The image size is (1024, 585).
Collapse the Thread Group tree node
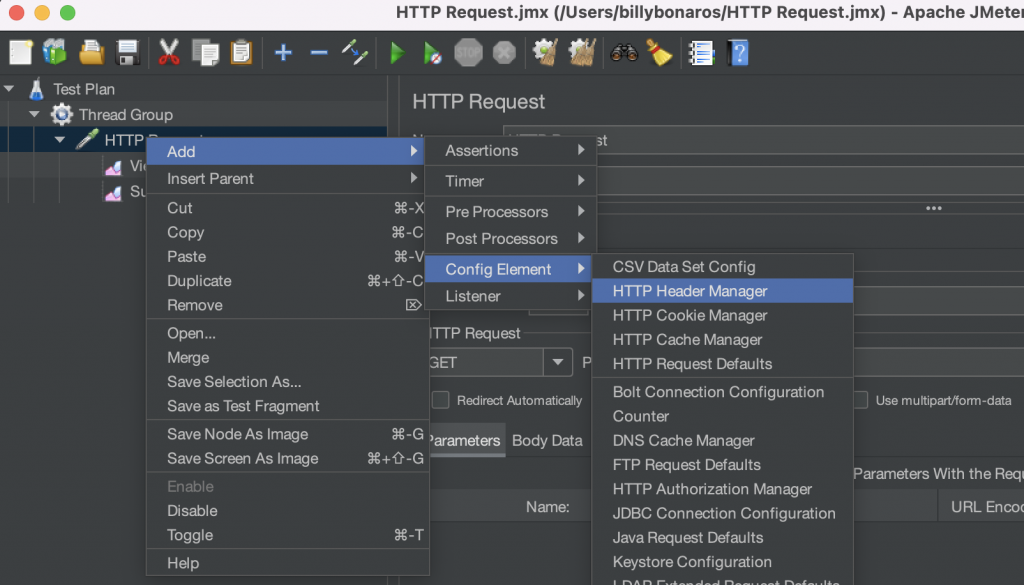coord(34,115)
